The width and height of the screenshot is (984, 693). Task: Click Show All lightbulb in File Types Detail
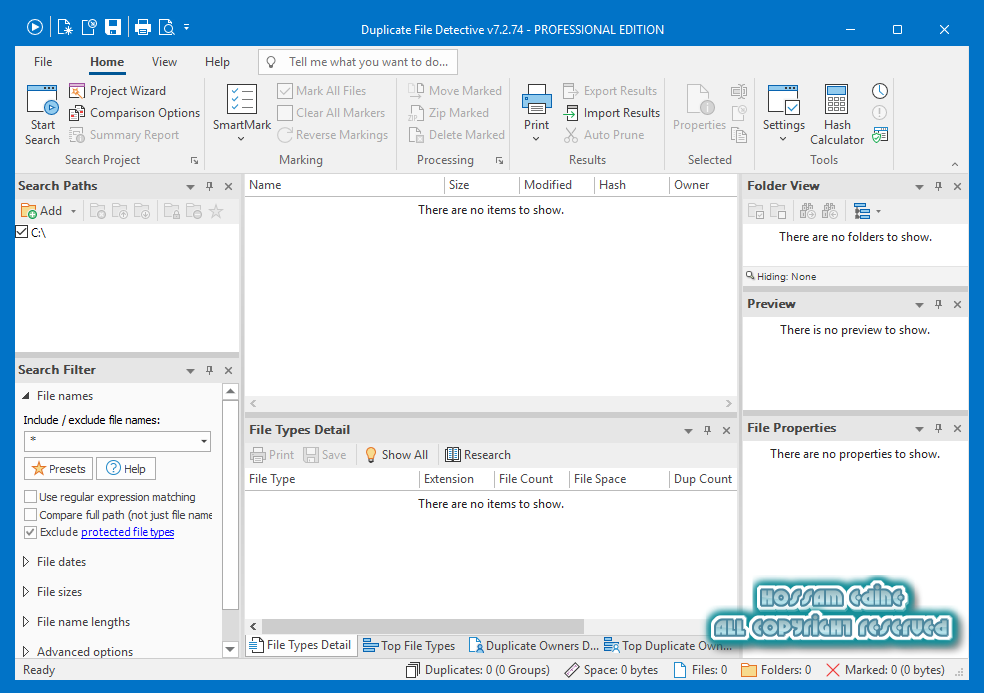(397, 455)
